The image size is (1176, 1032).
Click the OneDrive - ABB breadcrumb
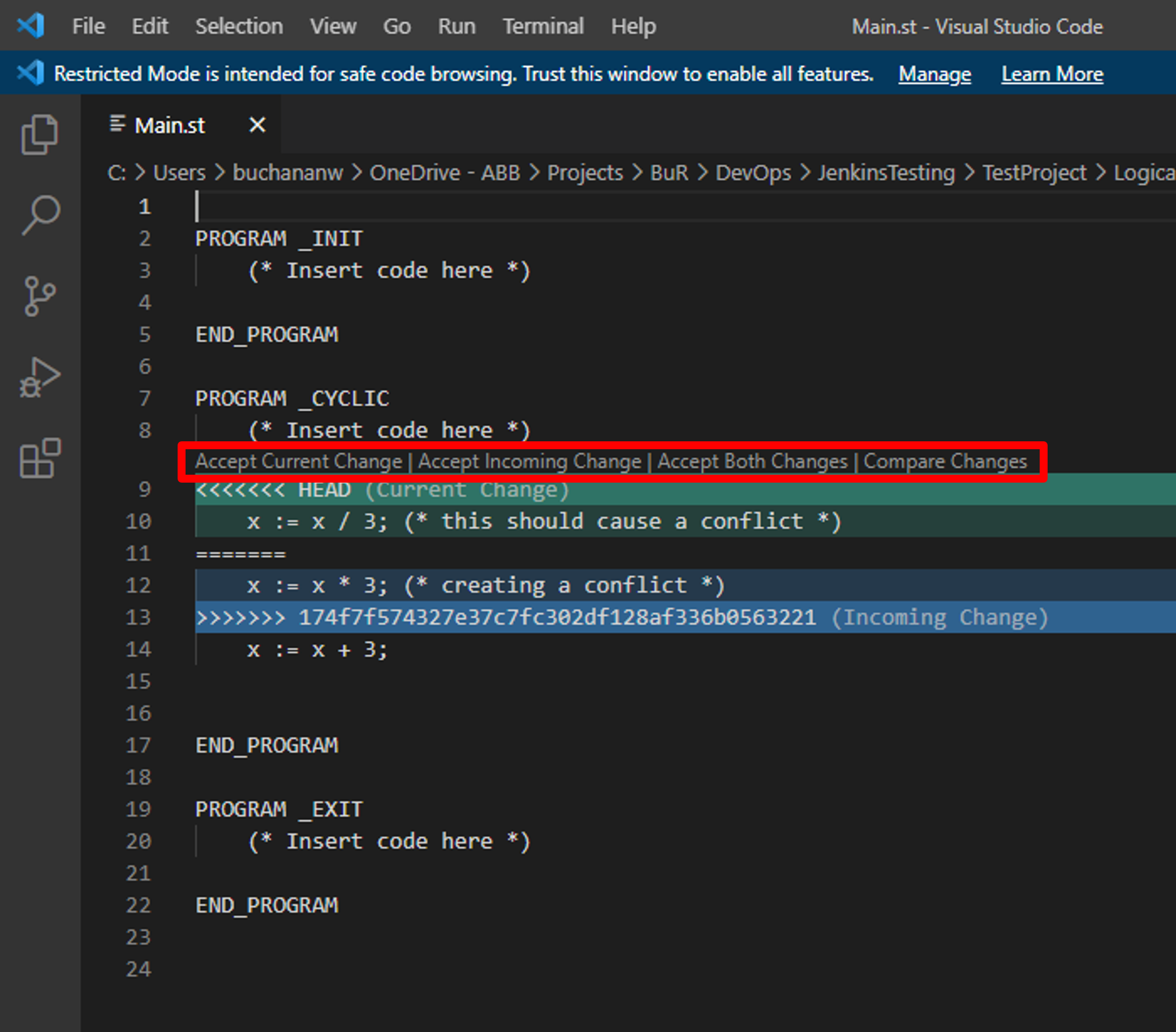coord(445,173)
